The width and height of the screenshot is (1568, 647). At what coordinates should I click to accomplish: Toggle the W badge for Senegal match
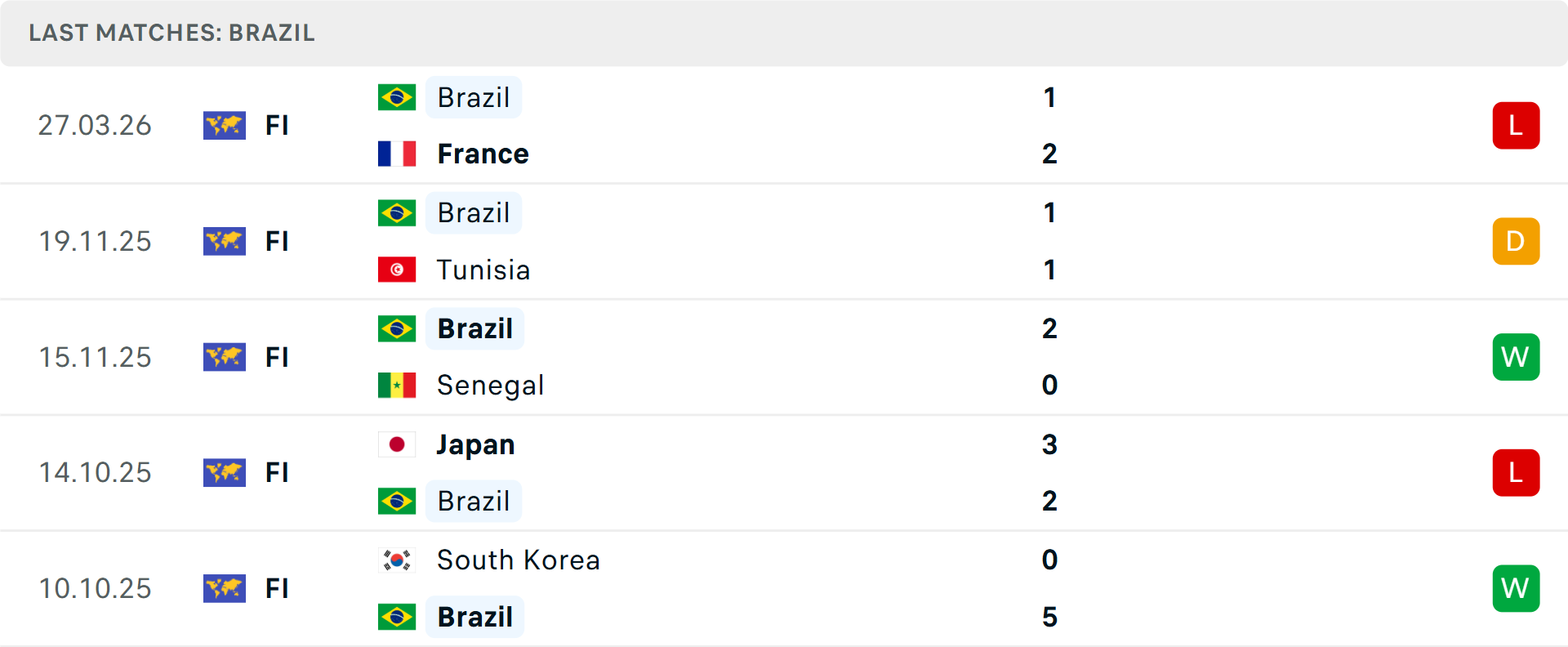pos(1516,357)
